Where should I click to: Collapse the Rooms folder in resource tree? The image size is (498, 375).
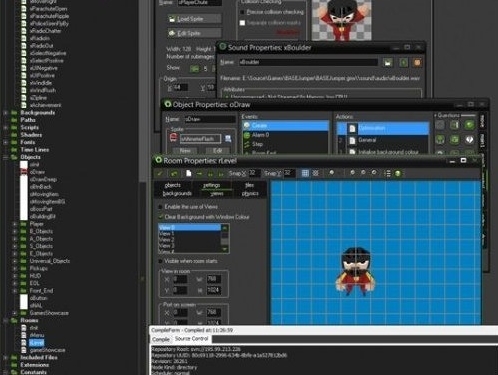6,320
